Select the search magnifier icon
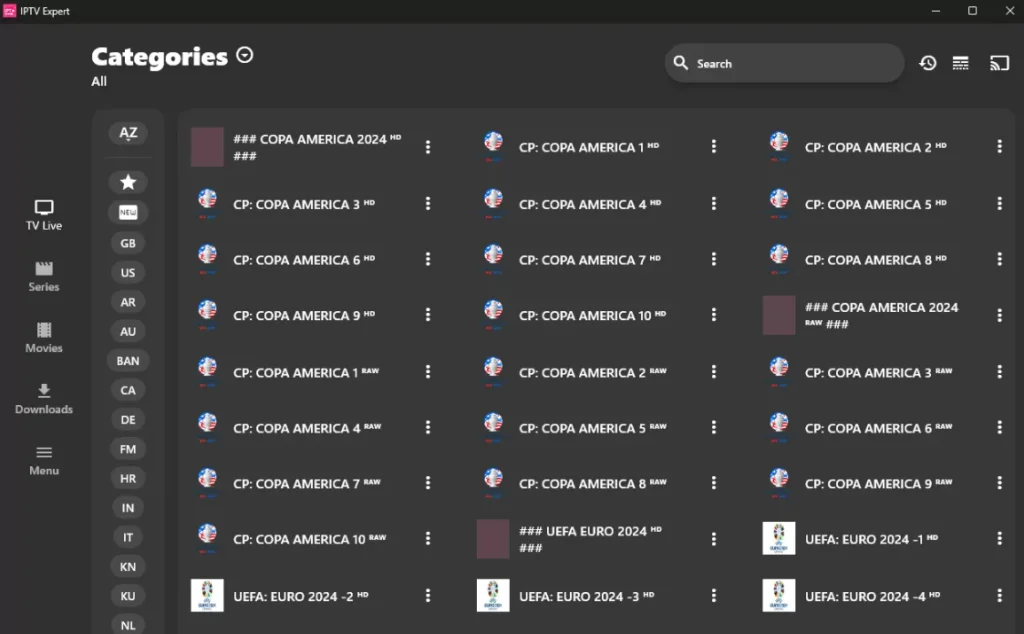Screen dimensions: 1024x634 [x=681, y=63]
